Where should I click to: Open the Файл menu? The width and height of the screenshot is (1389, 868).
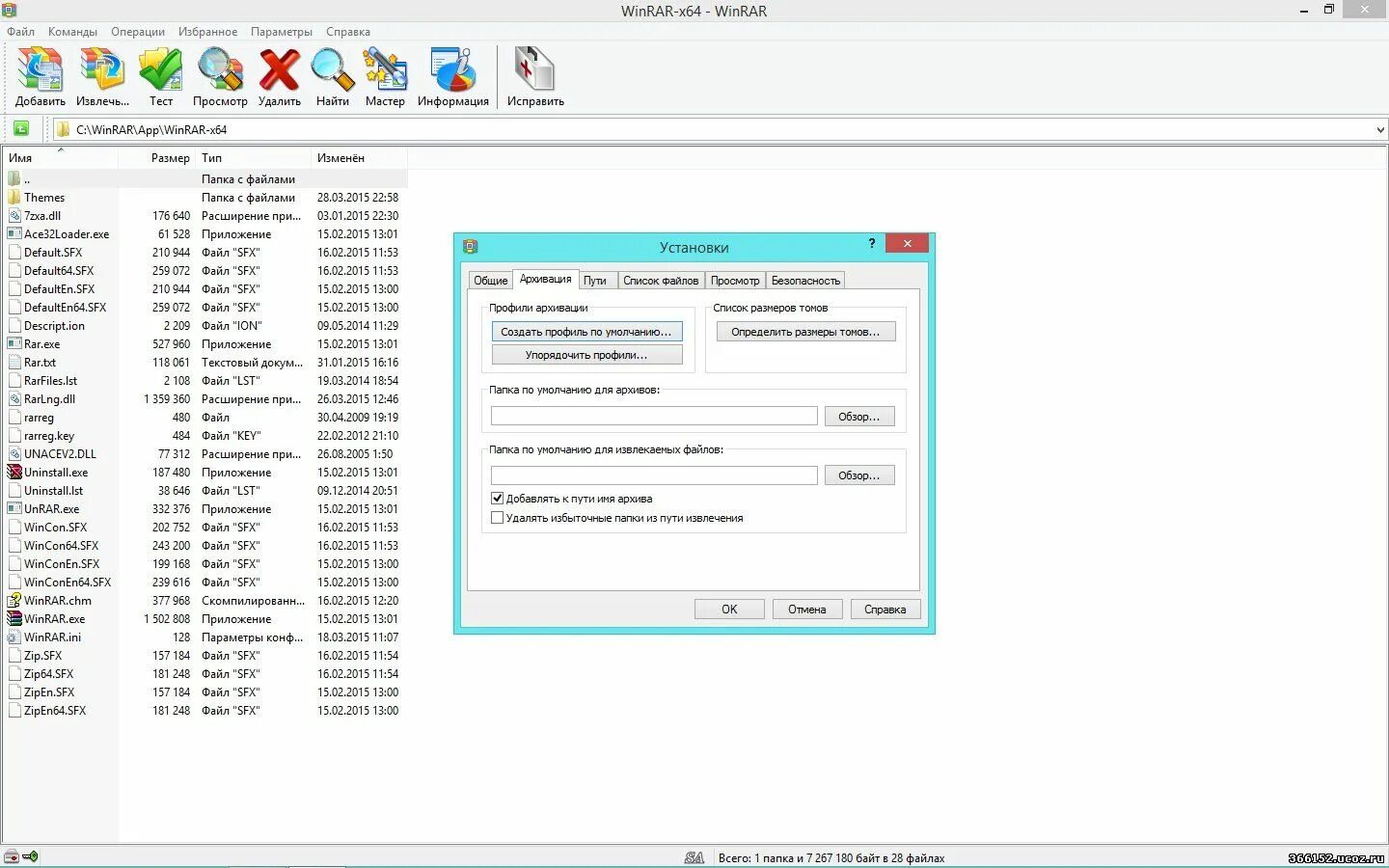[20, 32]
